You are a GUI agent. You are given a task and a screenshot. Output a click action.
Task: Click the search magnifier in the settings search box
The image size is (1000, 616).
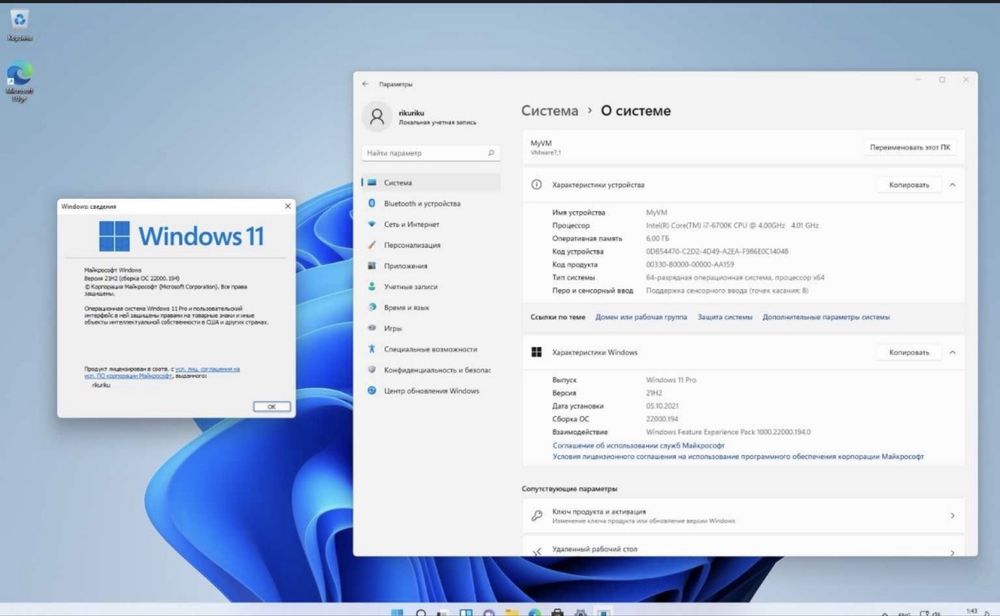(491, 153)
